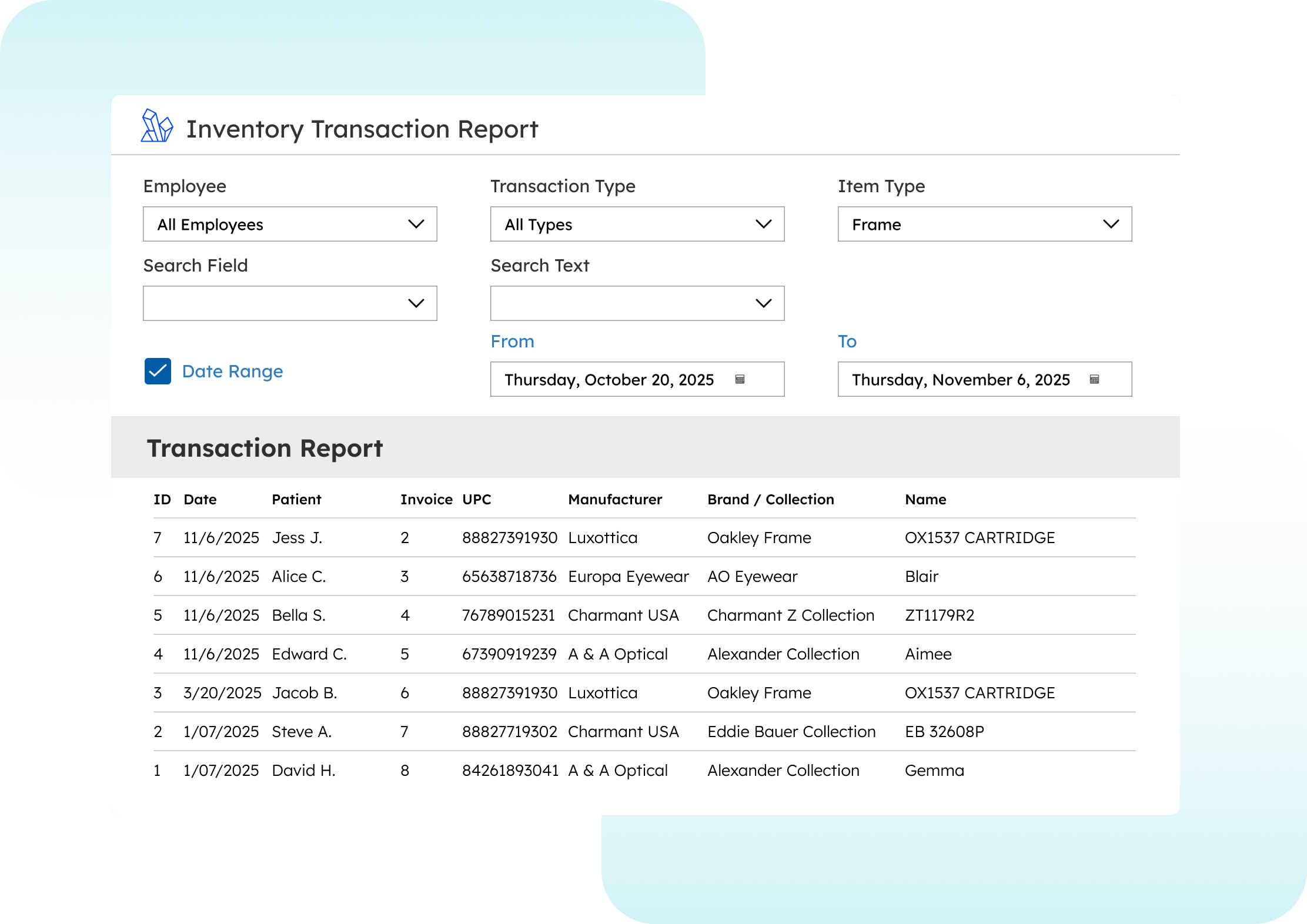
Task: Open the Search Text dropdown arrow
Action: 763,303
